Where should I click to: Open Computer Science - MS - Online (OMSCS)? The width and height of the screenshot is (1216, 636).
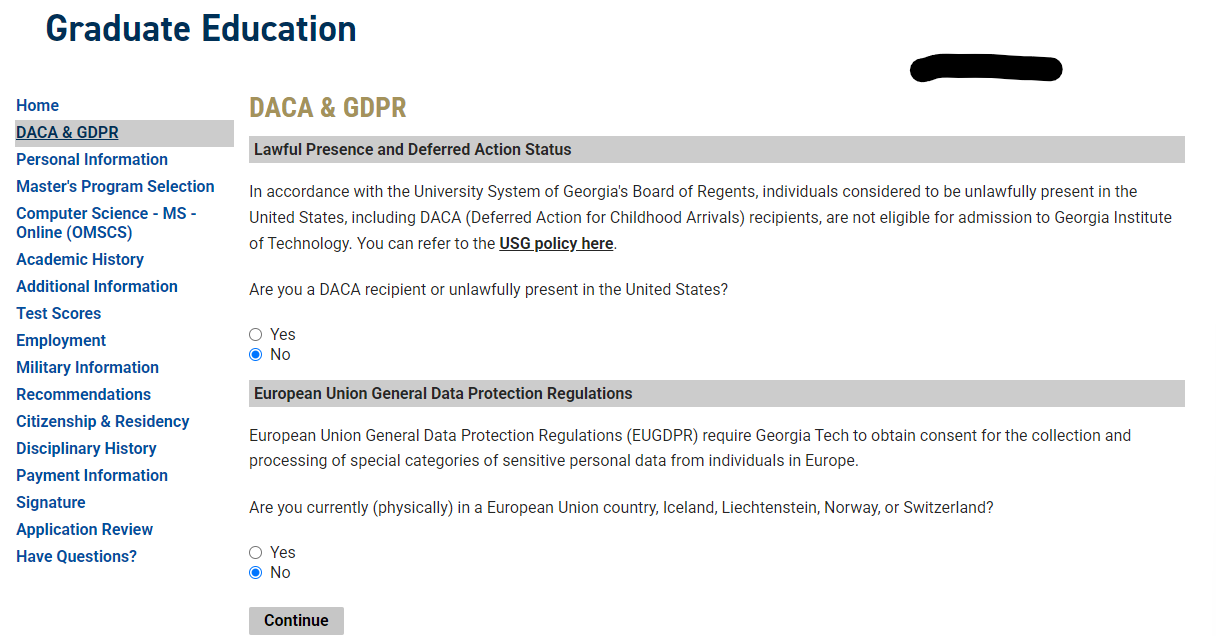pyautogui.click(x=106, y=223)
